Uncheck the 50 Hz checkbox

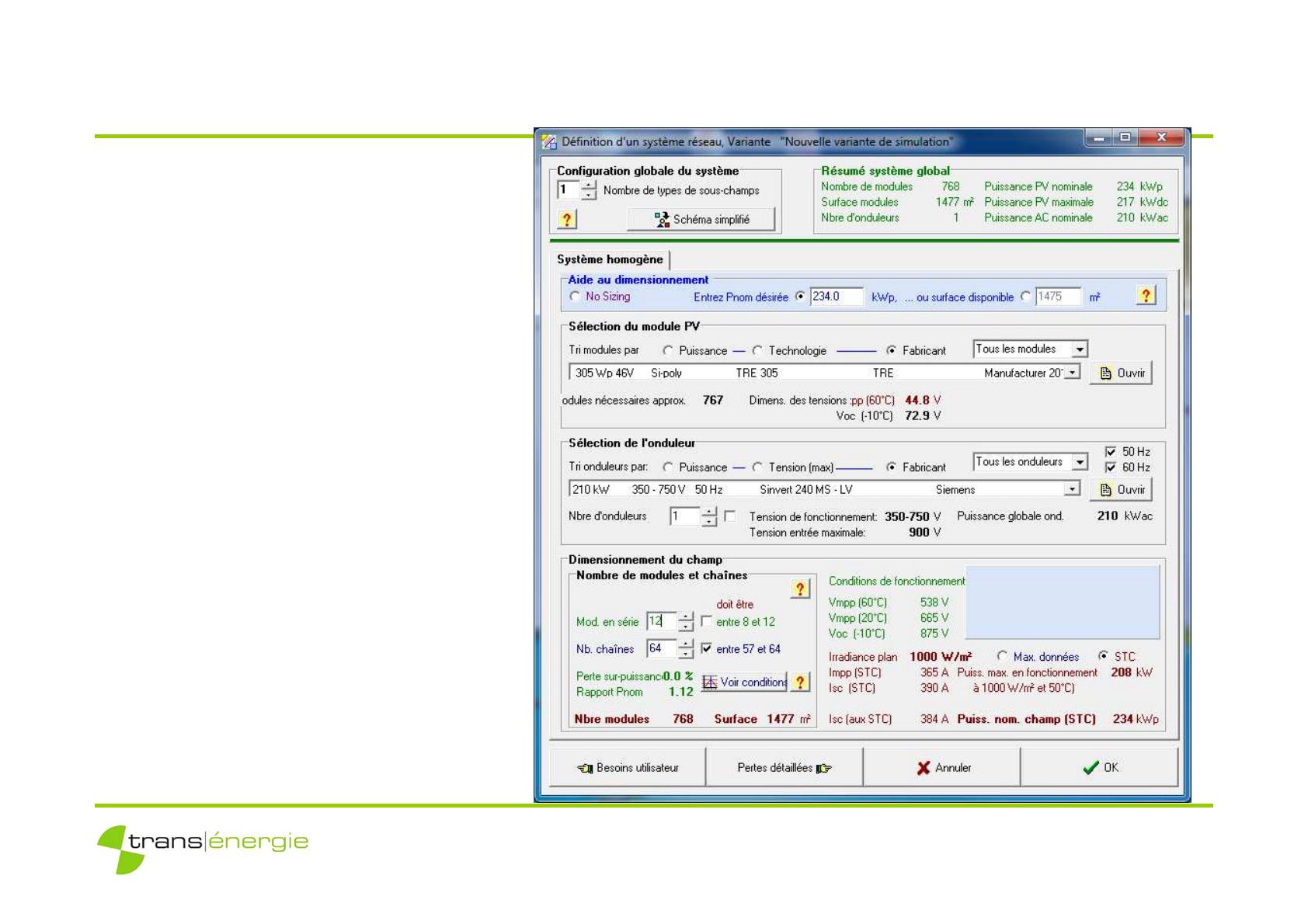(x=1111, y=451)
